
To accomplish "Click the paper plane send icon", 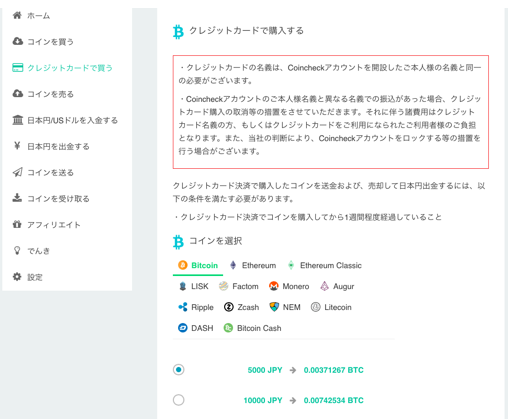I will pyautogui.click(x=17, y=172).
